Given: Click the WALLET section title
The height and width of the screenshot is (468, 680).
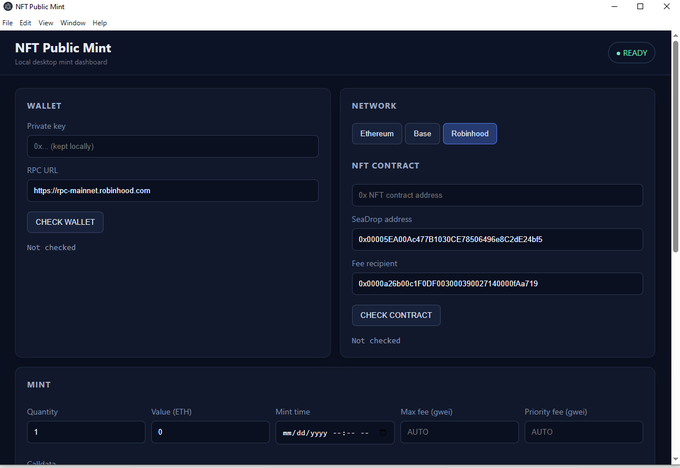Looking at the screenshot, I should click(44, 106).
